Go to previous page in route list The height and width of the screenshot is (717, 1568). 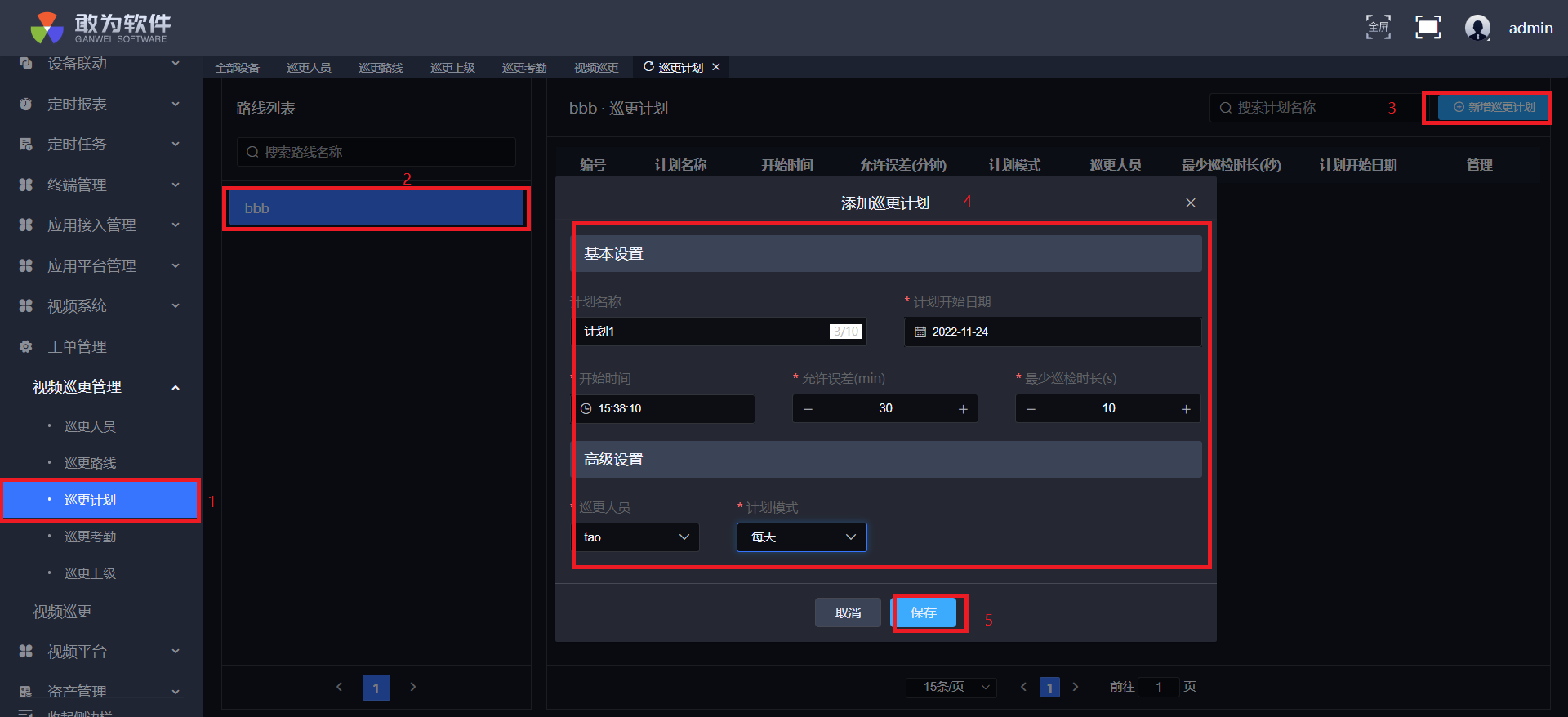340,687
